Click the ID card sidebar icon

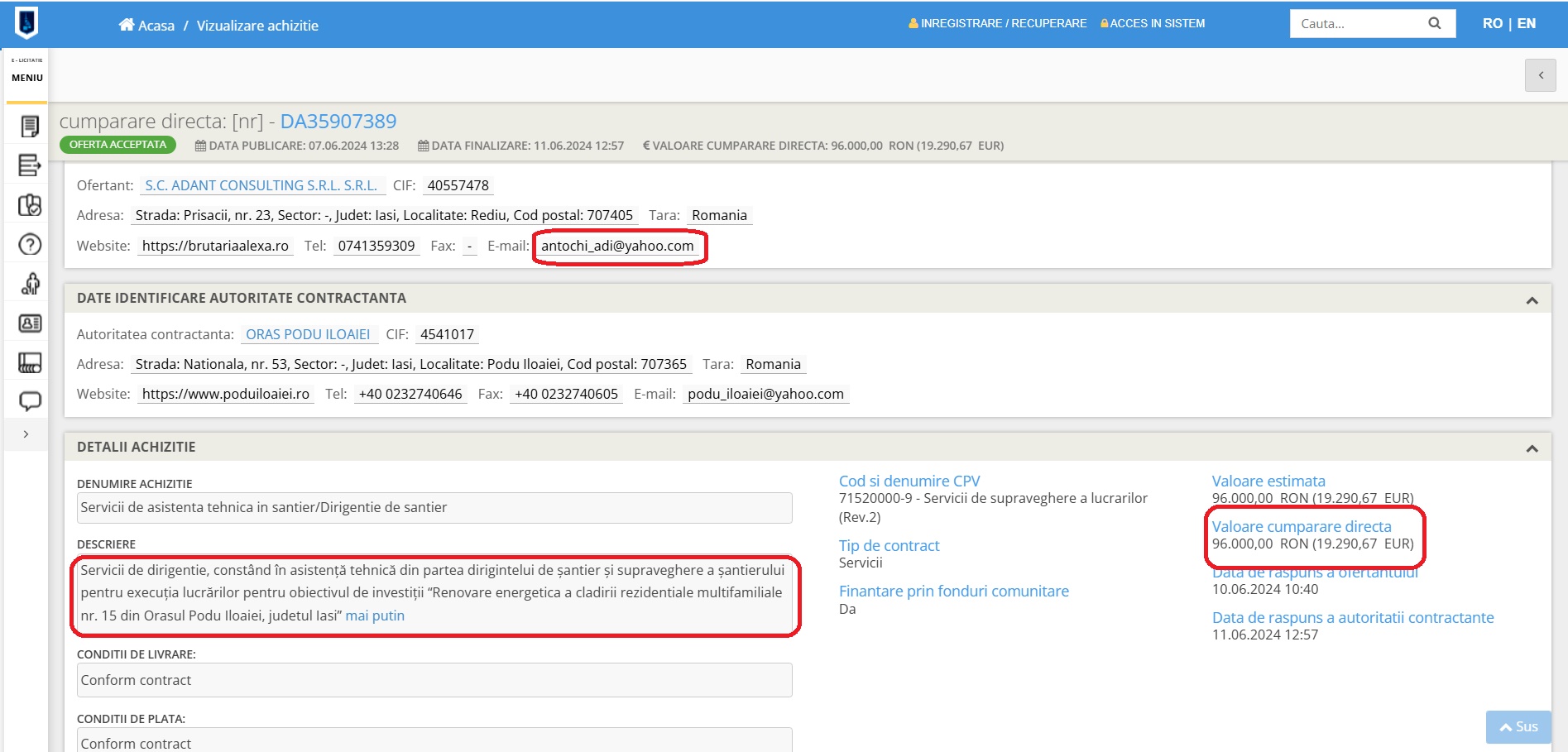pyautogui.click(x=30, y=323)
